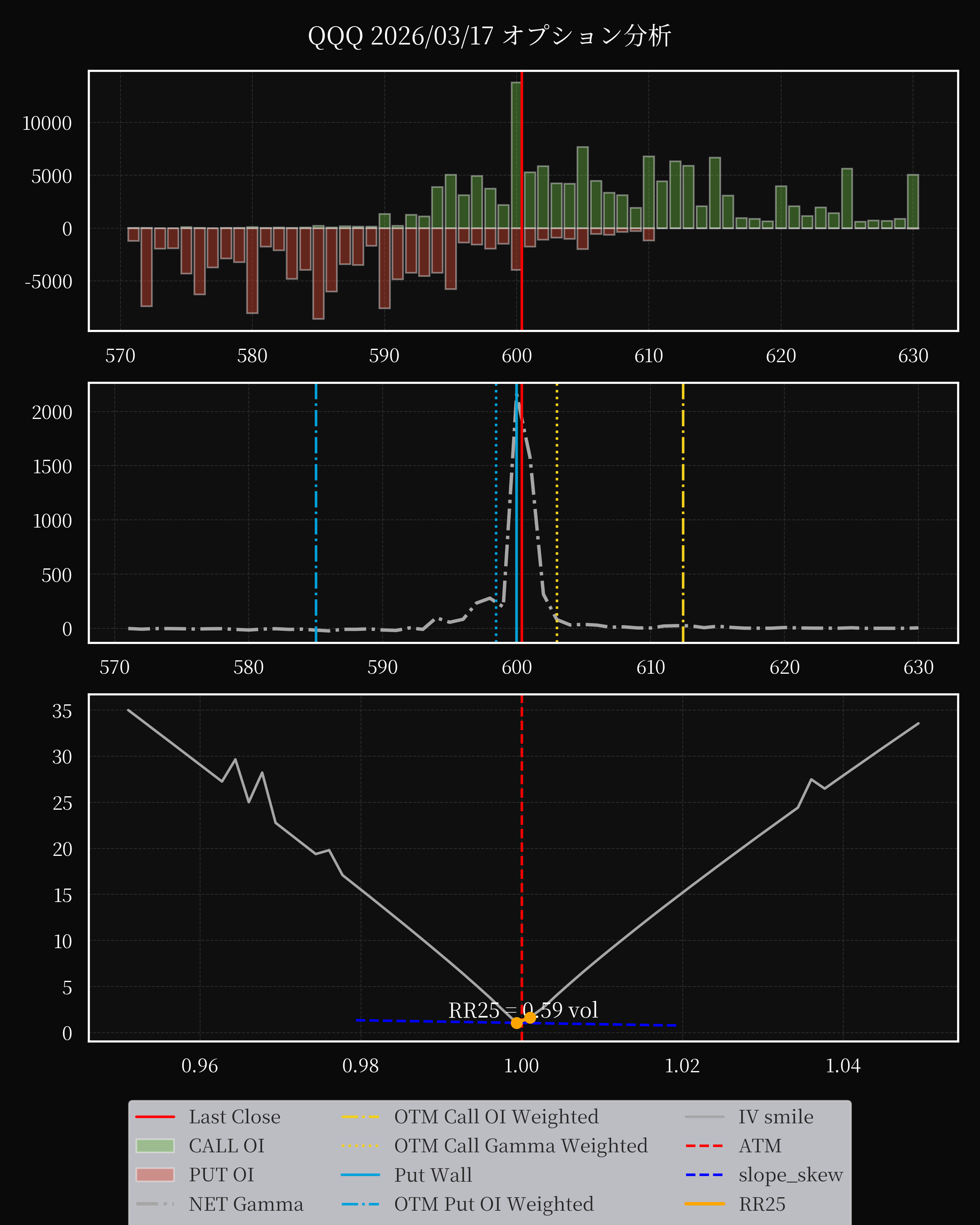
Task: Click the '2000' y-axis label in gamma chart
Action: tap(52, 412)
